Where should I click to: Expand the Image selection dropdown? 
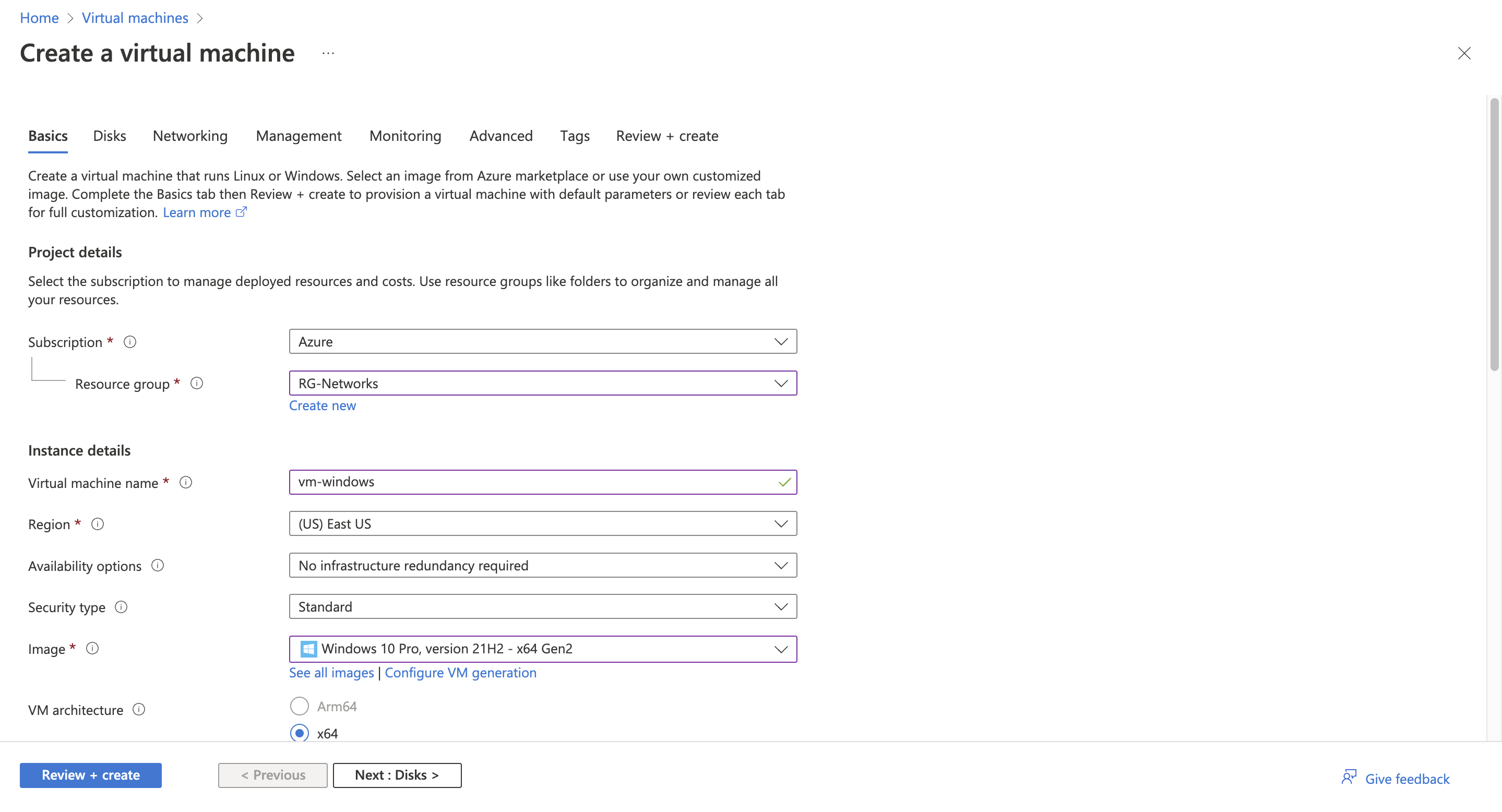[542, 649]
